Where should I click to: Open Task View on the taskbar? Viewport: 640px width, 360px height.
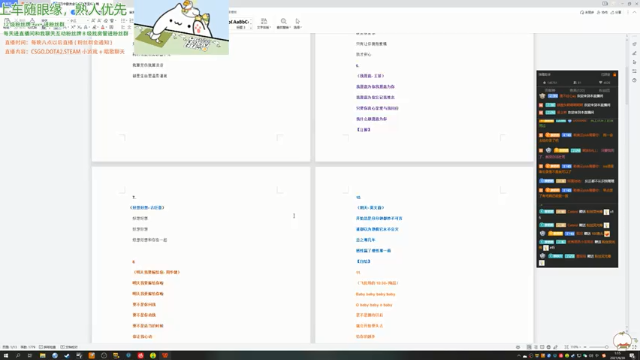pos(30,356)
